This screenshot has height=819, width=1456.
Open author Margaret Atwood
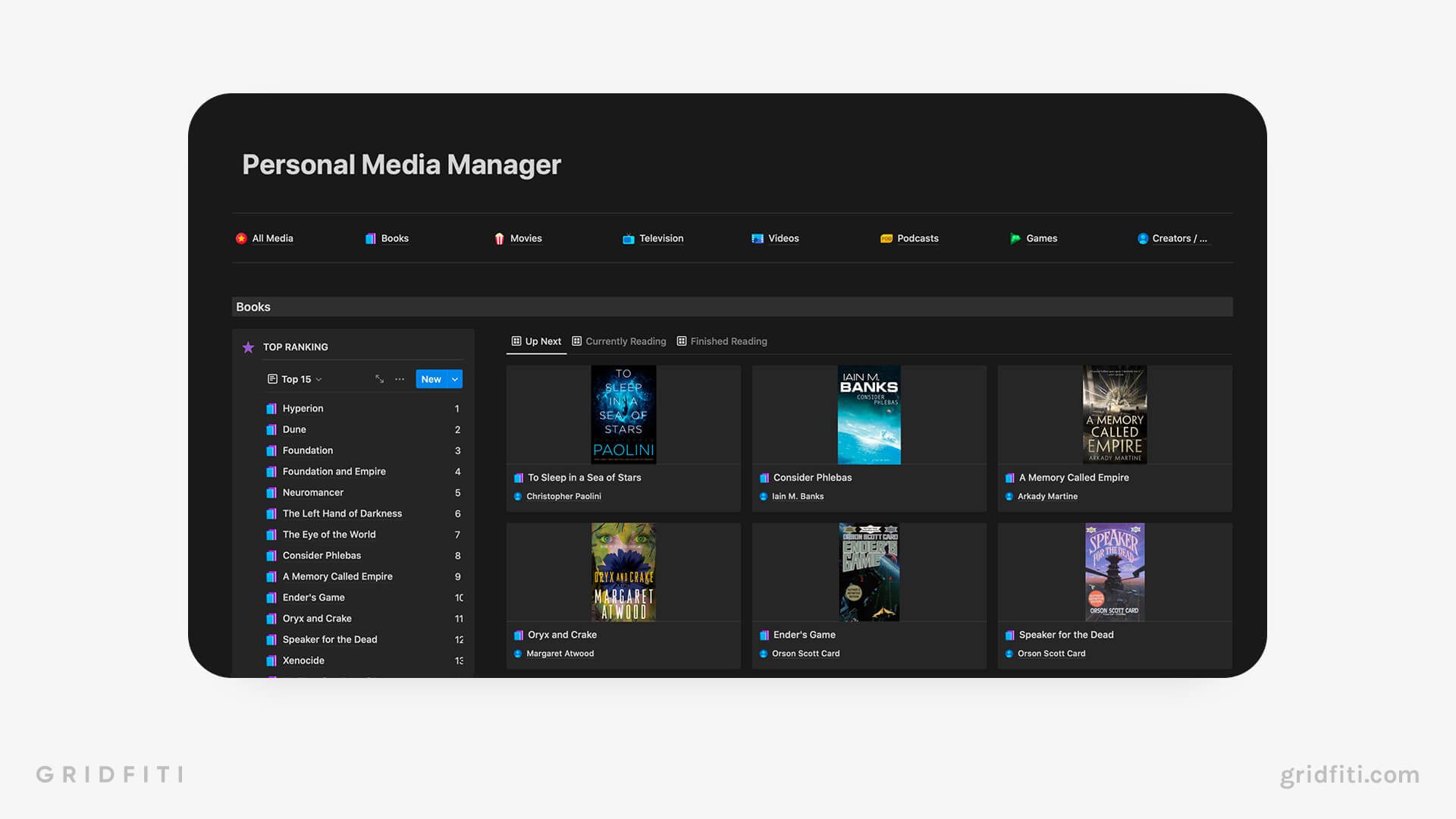tap(560, 653)
